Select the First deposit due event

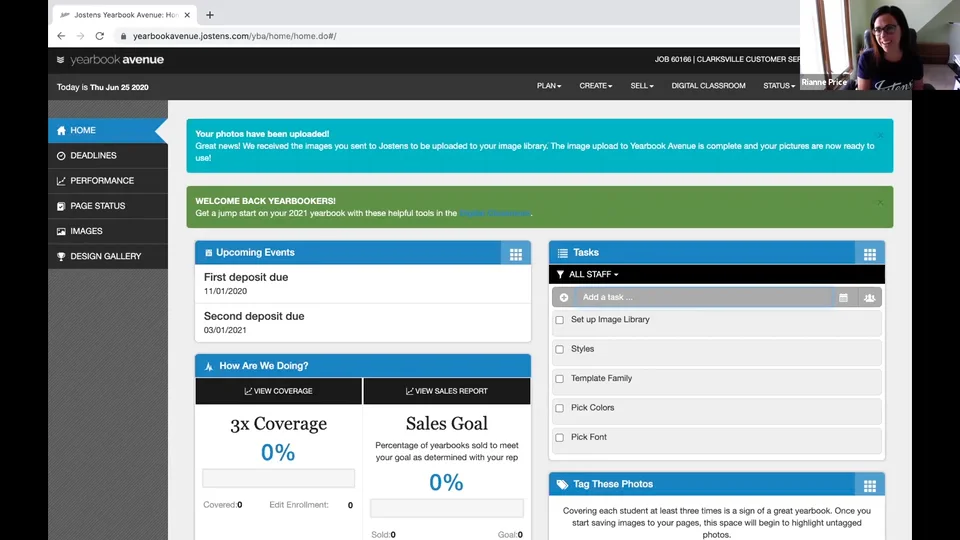[363, 283]
